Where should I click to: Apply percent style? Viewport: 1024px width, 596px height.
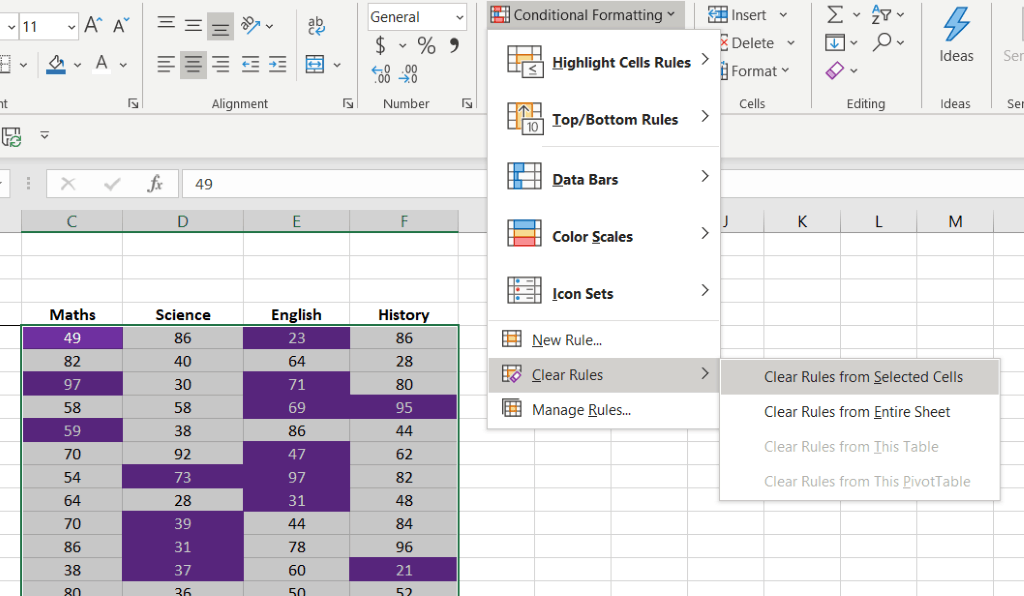(426, 45)
